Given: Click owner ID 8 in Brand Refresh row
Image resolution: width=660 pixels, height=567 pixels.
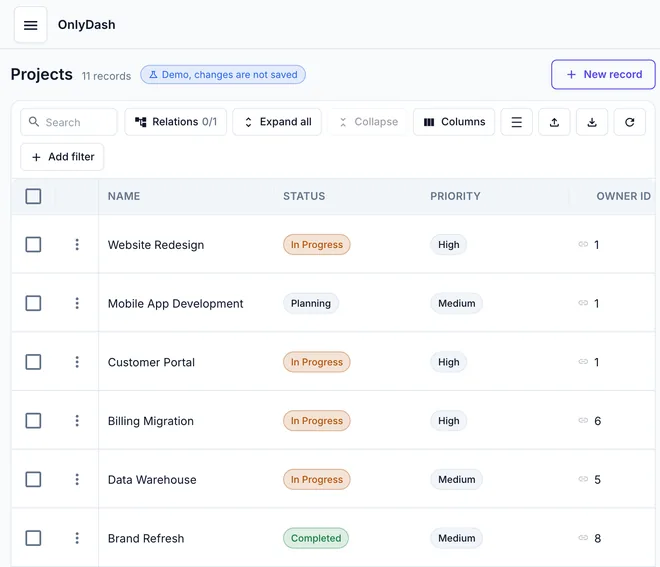Looking at the screenshot, I should click(597, 538).
